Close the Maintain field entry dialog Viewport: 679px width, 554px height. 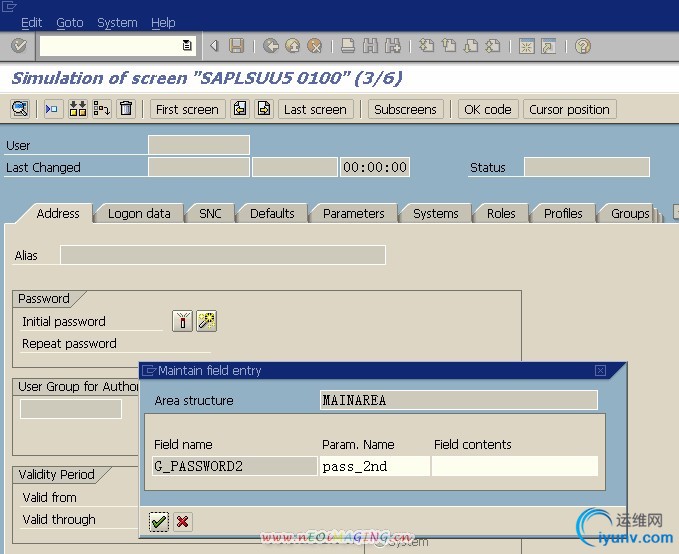click(600, 370)
